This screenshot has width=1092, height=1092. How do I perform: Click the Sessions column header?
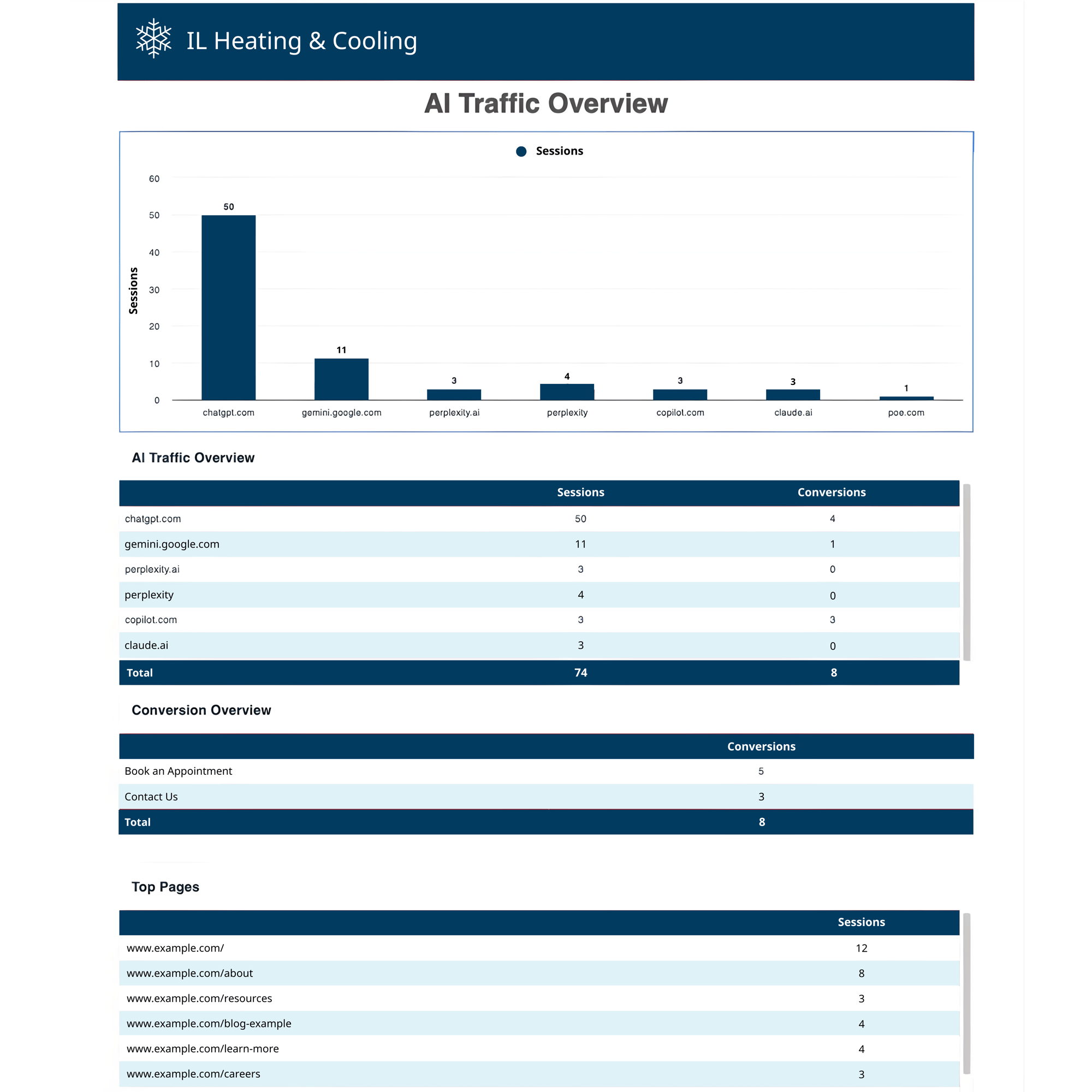coord(580,492)
